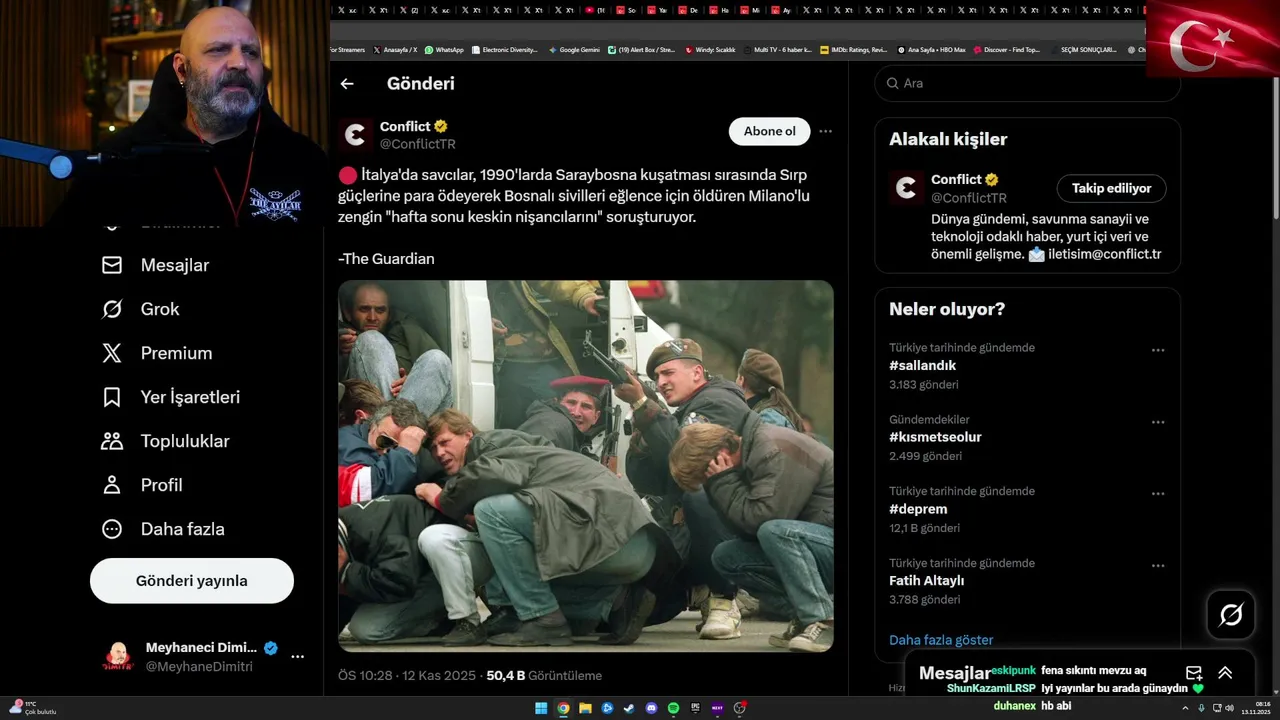Image resolution: width=1280 pixels, height=720 pixels.
Task: Open Profil person icon
Action: pyautogui.click(x=112, y=485)
